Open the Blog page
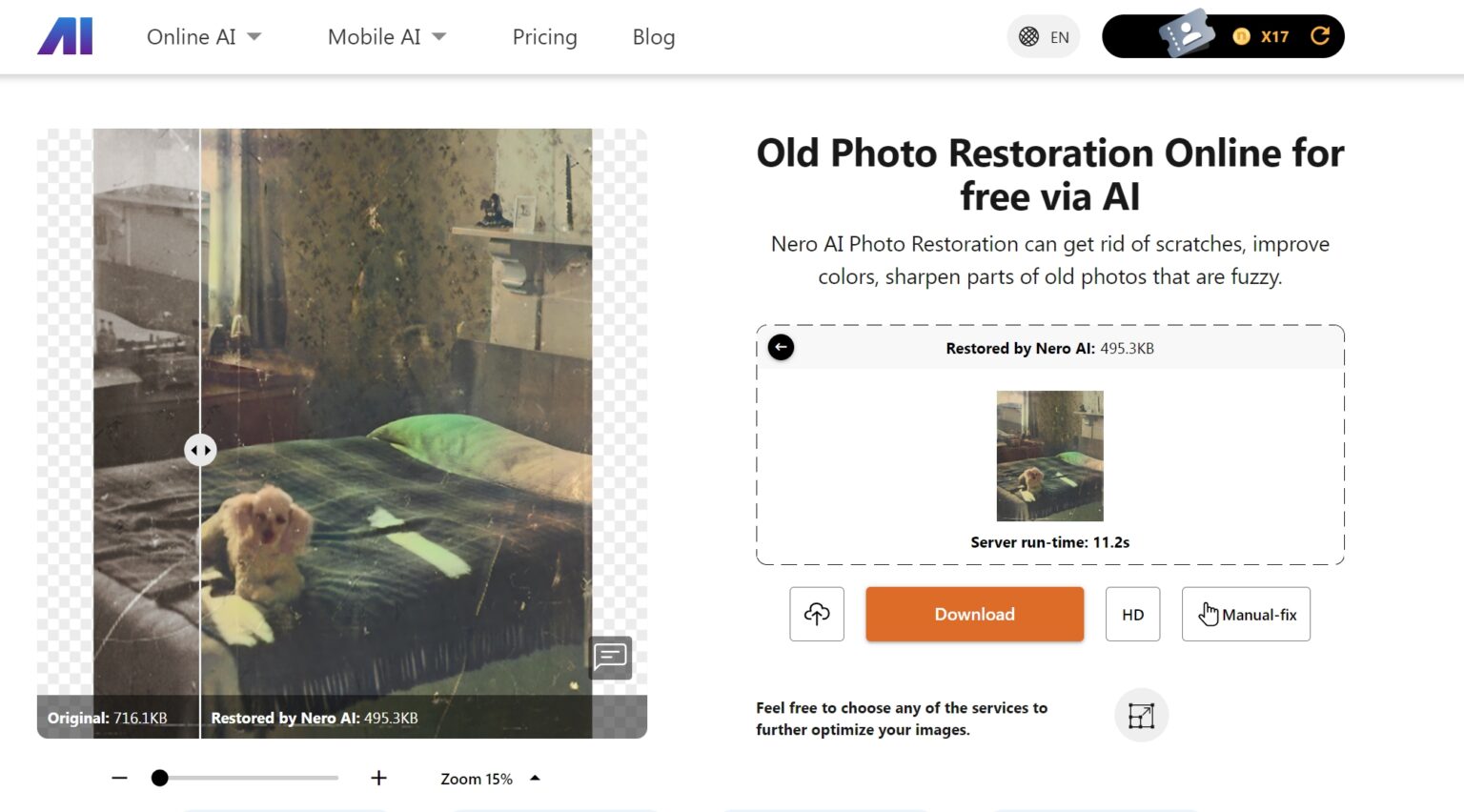The image size is (1464, 812). click(654, 37)
